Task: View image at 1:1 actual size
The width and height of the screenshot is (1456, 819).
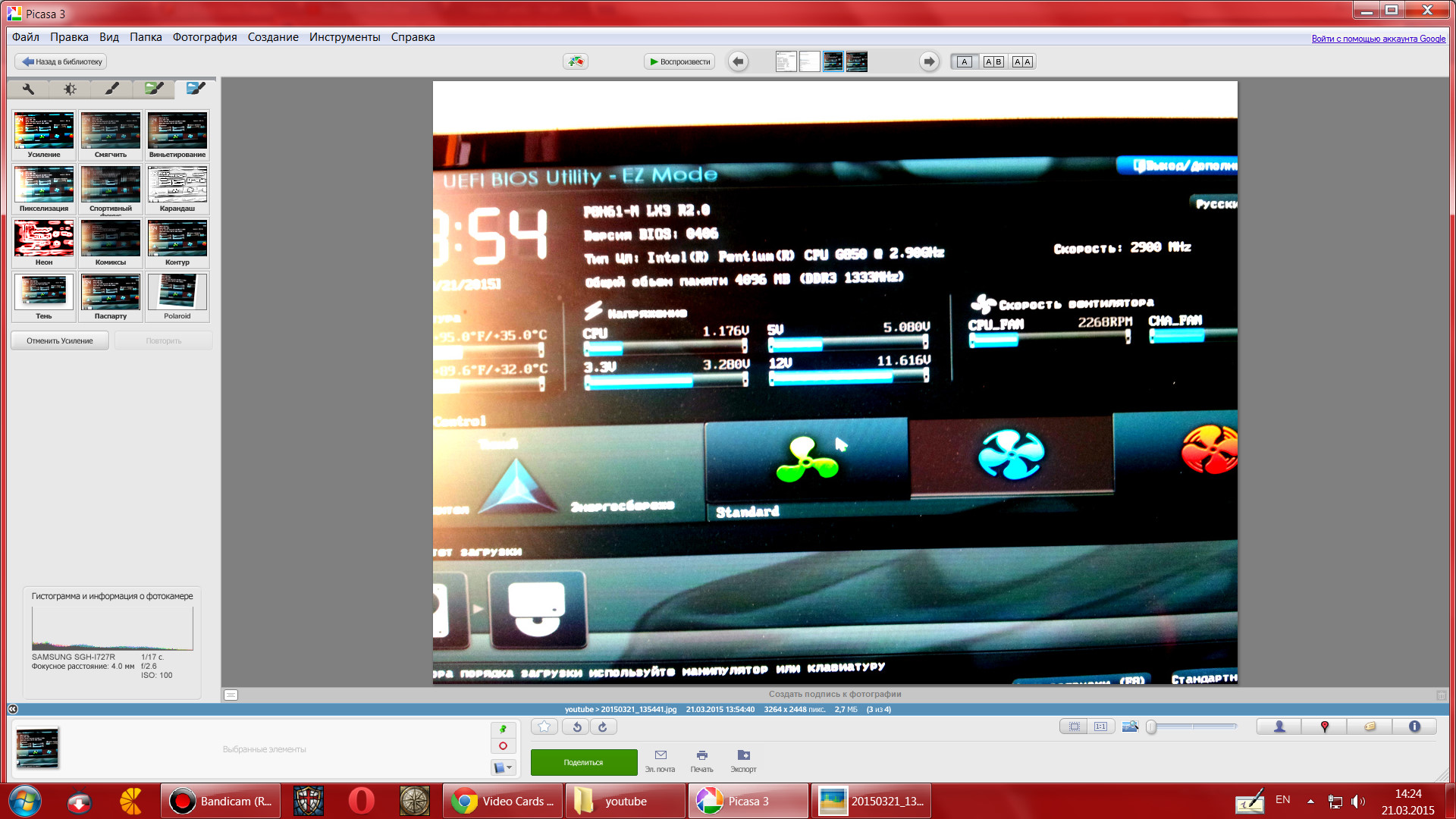Action: (x=1100, y=726)
